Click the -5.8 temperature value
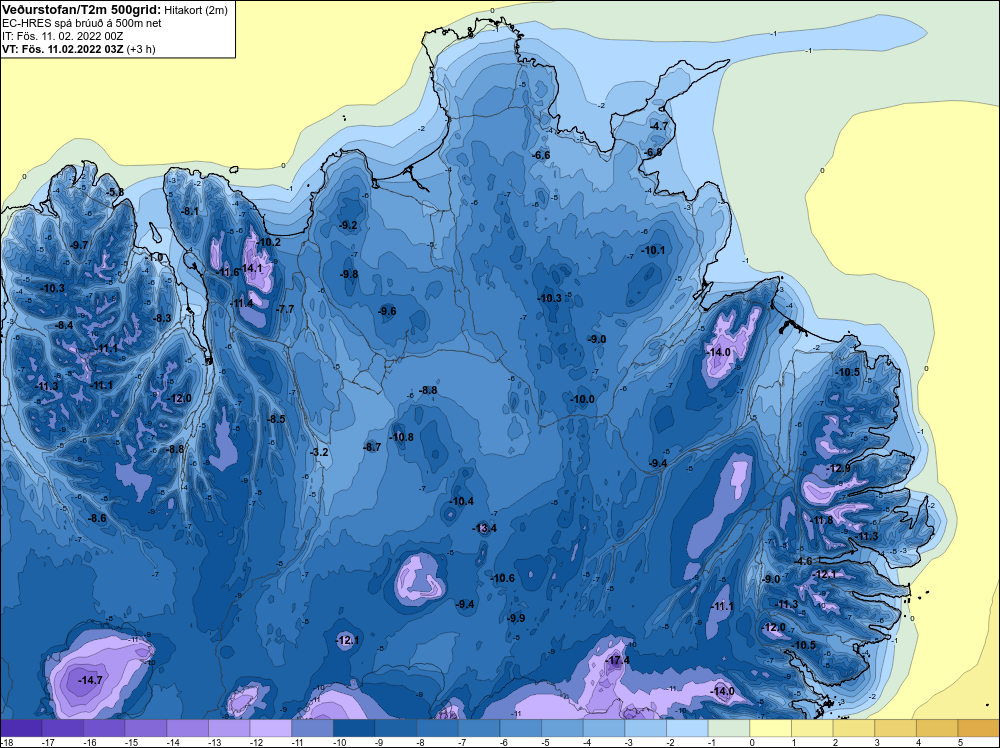 pos(115,192)
